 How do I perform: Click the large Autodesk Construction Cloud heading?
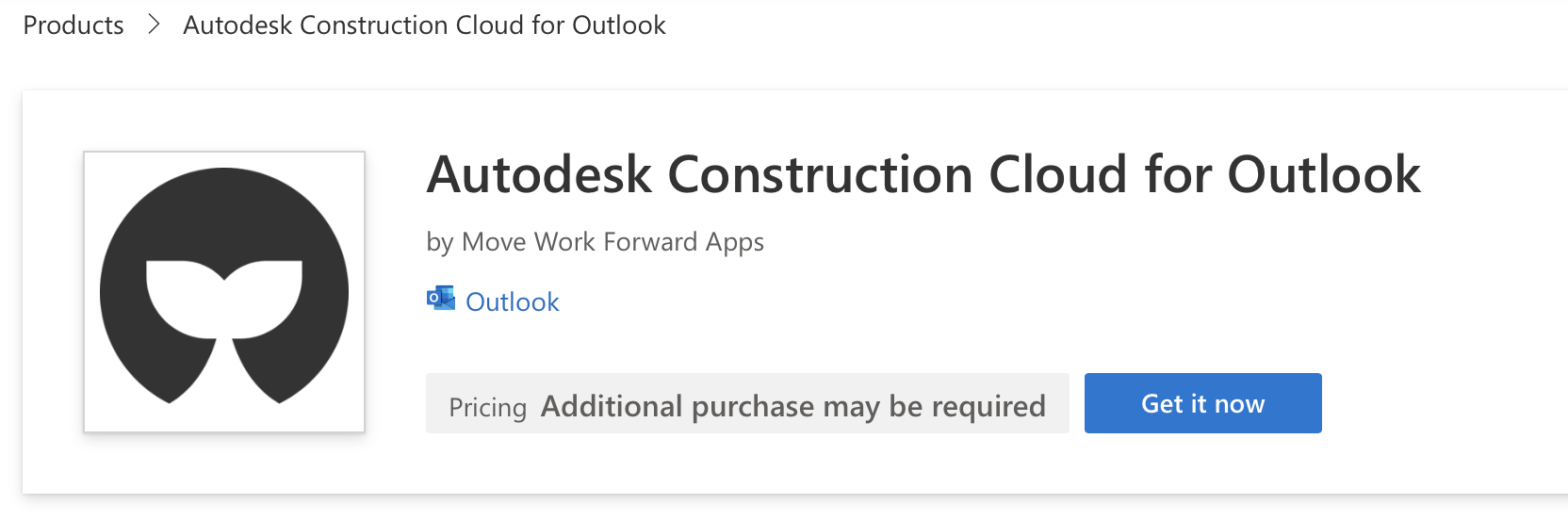(923, 175)
